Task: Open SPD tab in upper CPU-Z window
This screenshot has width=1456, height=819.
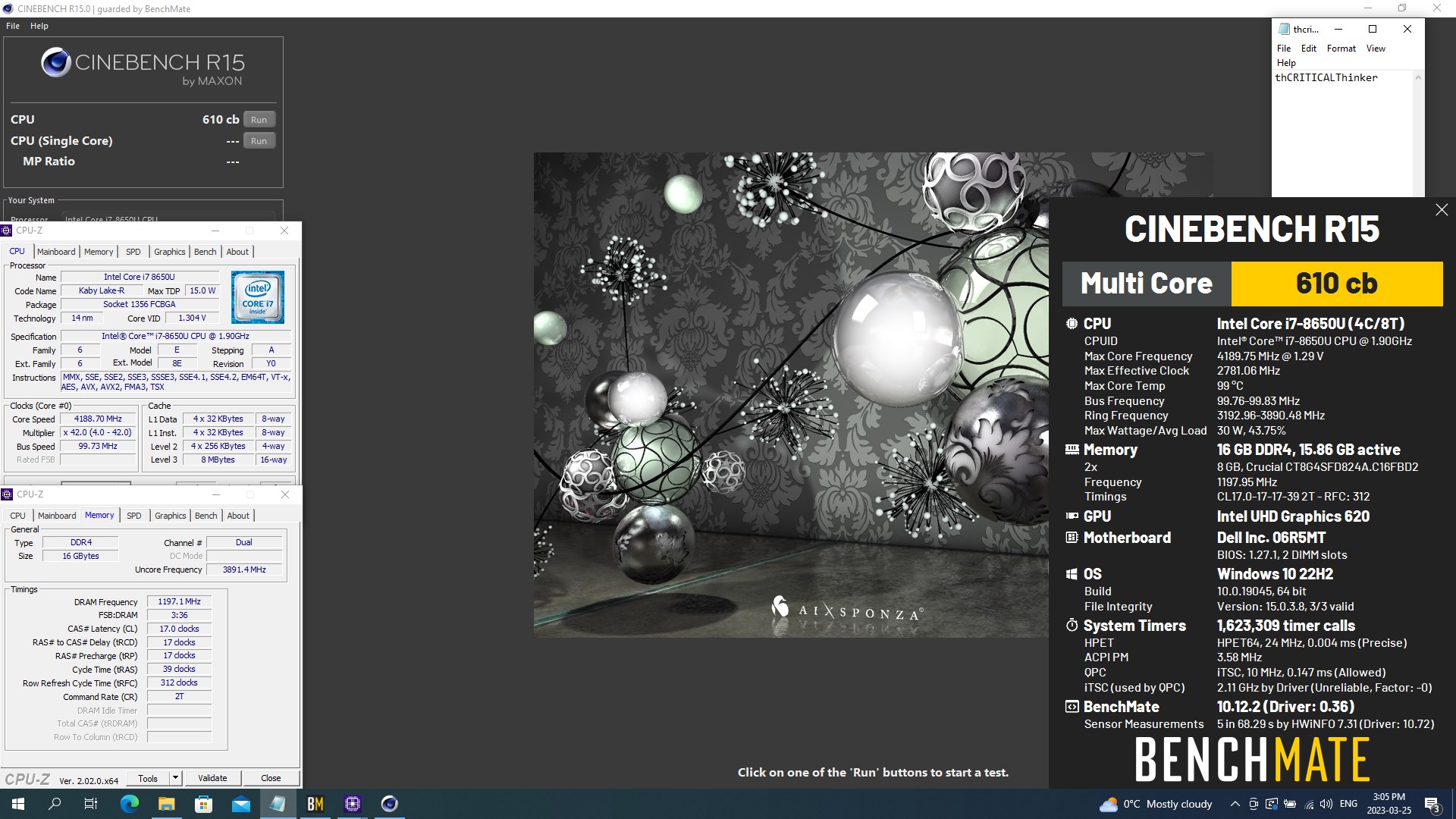Action: pos(133,252)
